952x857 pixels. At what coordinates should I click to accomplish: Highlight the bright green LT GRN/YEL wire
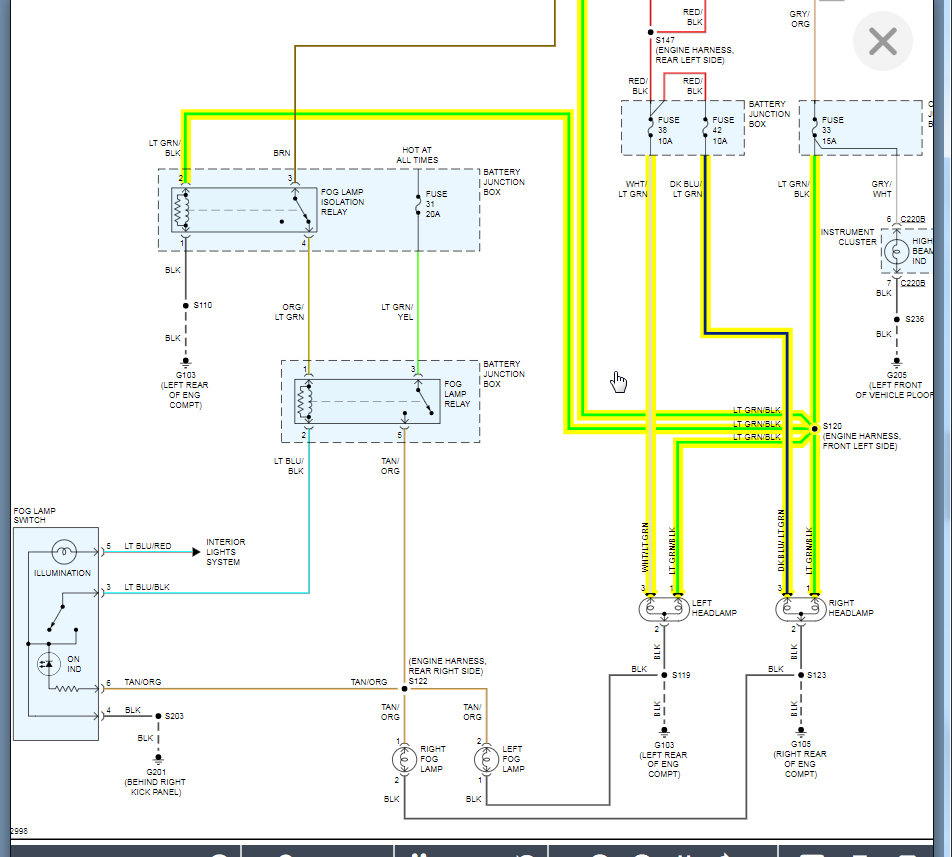418,310
